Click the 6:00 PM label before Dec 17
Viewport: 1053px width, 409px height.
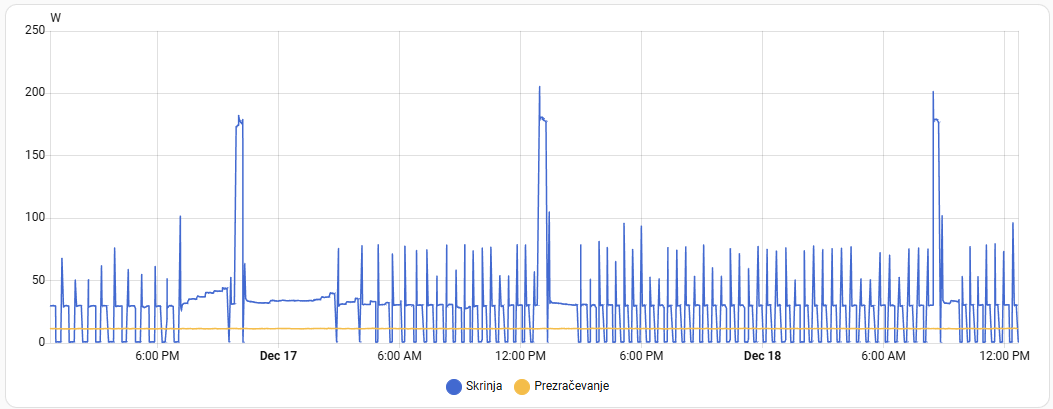pos(157,356)
